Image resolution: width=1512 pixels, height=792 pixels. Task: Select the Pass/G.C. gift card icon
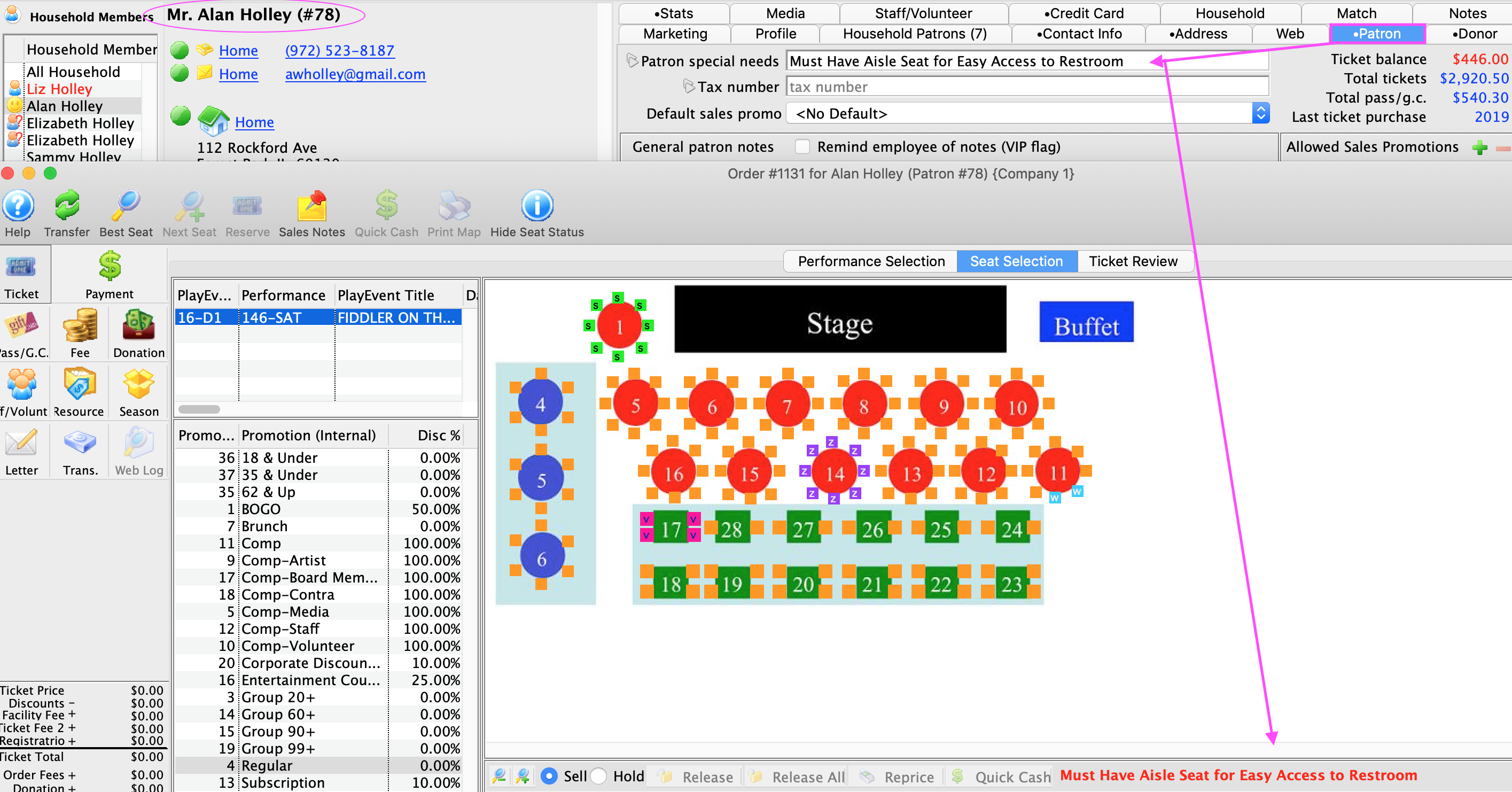pyautogui.click(x=21, y=325)
